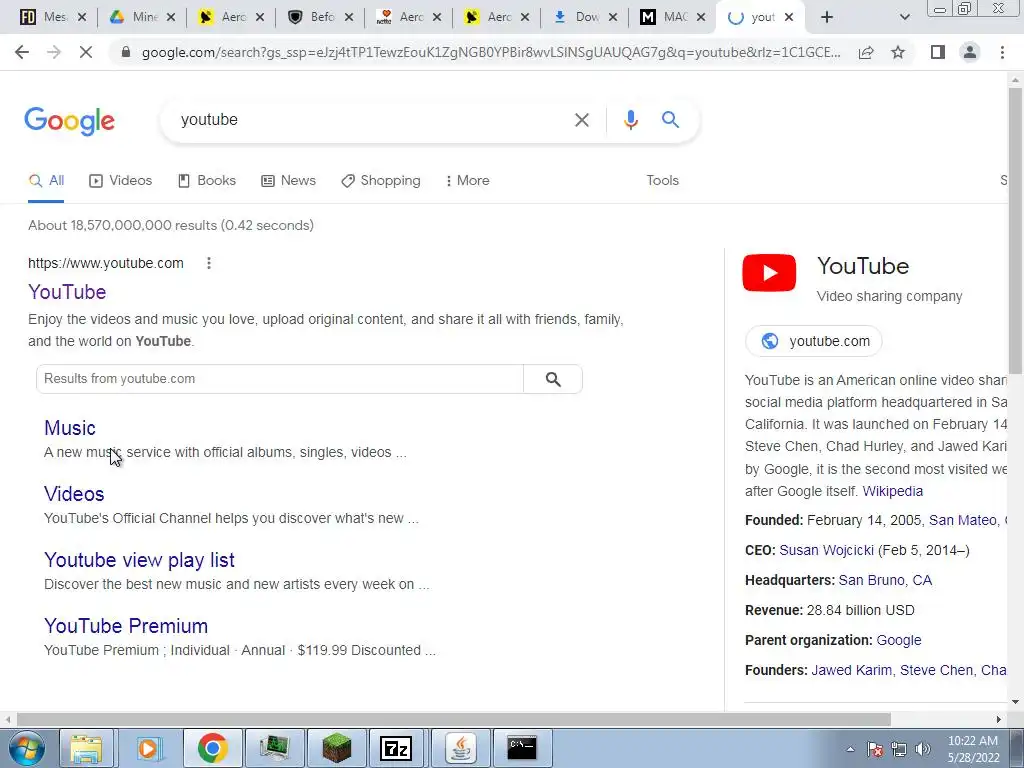The image size is (1024, 768).
Task: Open Susan Wojcicki link
Action: pyautogui.click(x=826, y=551)
